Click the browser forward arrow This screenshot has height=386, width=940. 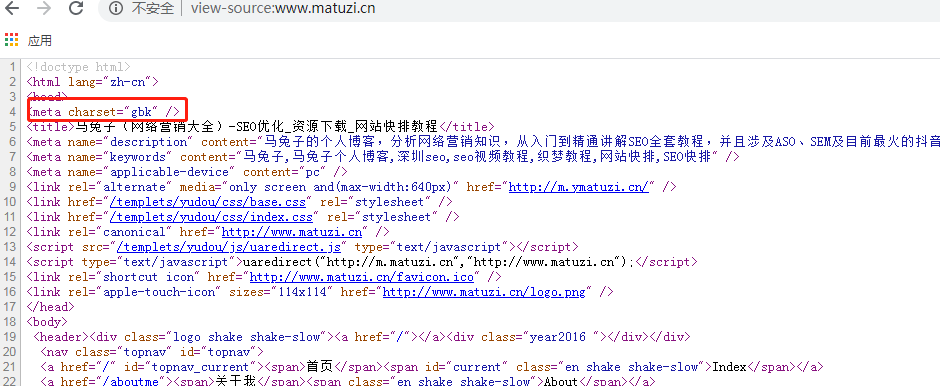coord(43,8)
